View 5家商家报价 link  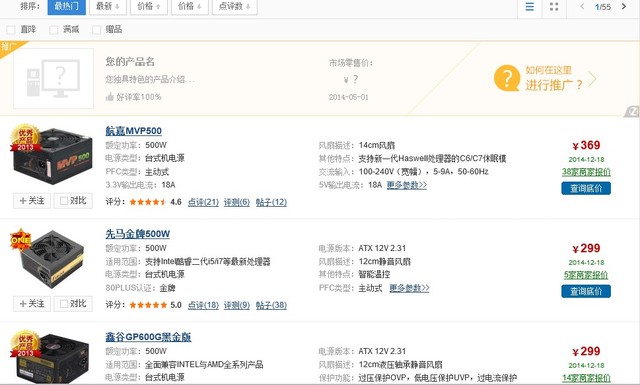click(586, 275)
